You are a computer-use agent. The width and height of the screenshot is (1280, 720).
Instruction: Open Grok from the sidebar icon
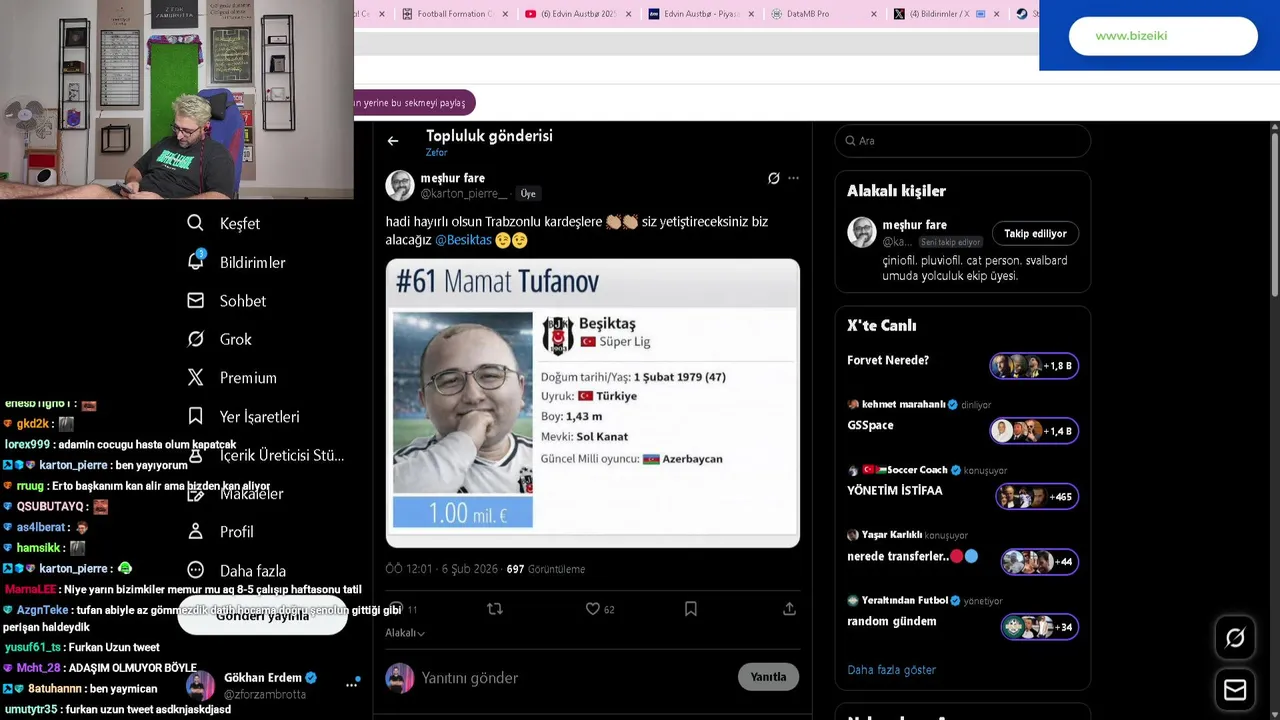tap(196, 339)
